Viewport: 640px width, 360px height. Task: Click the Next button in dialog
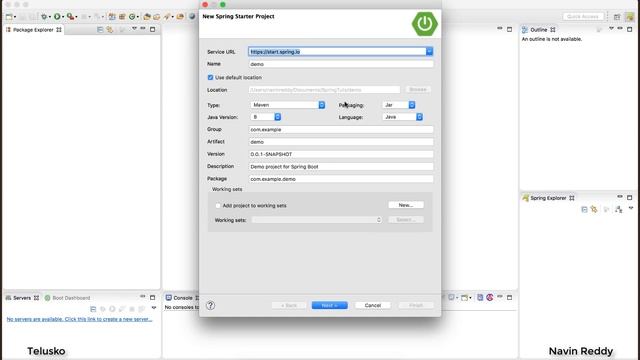(x=330, y=305)
